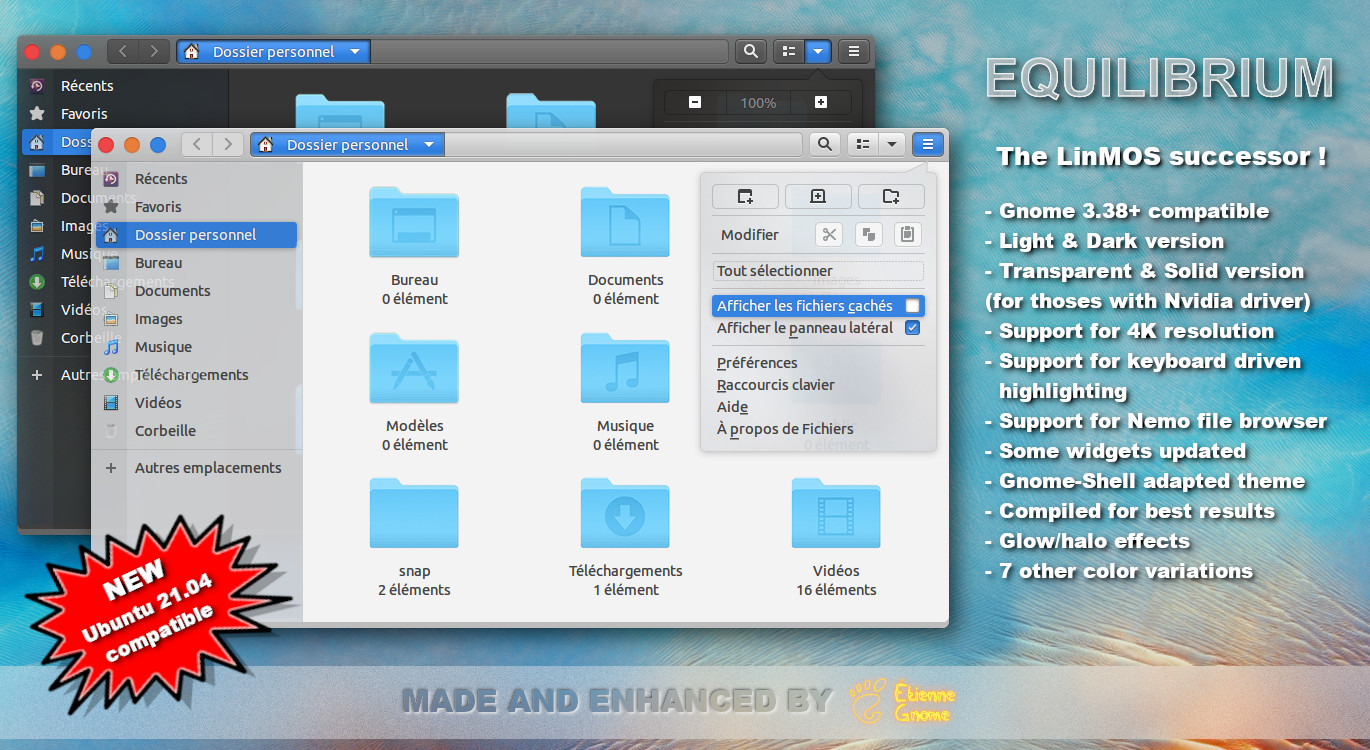The height and width of the screenshot is (750, 1370).
Task: Open Préférences from the popover menu
Action: 757,363
